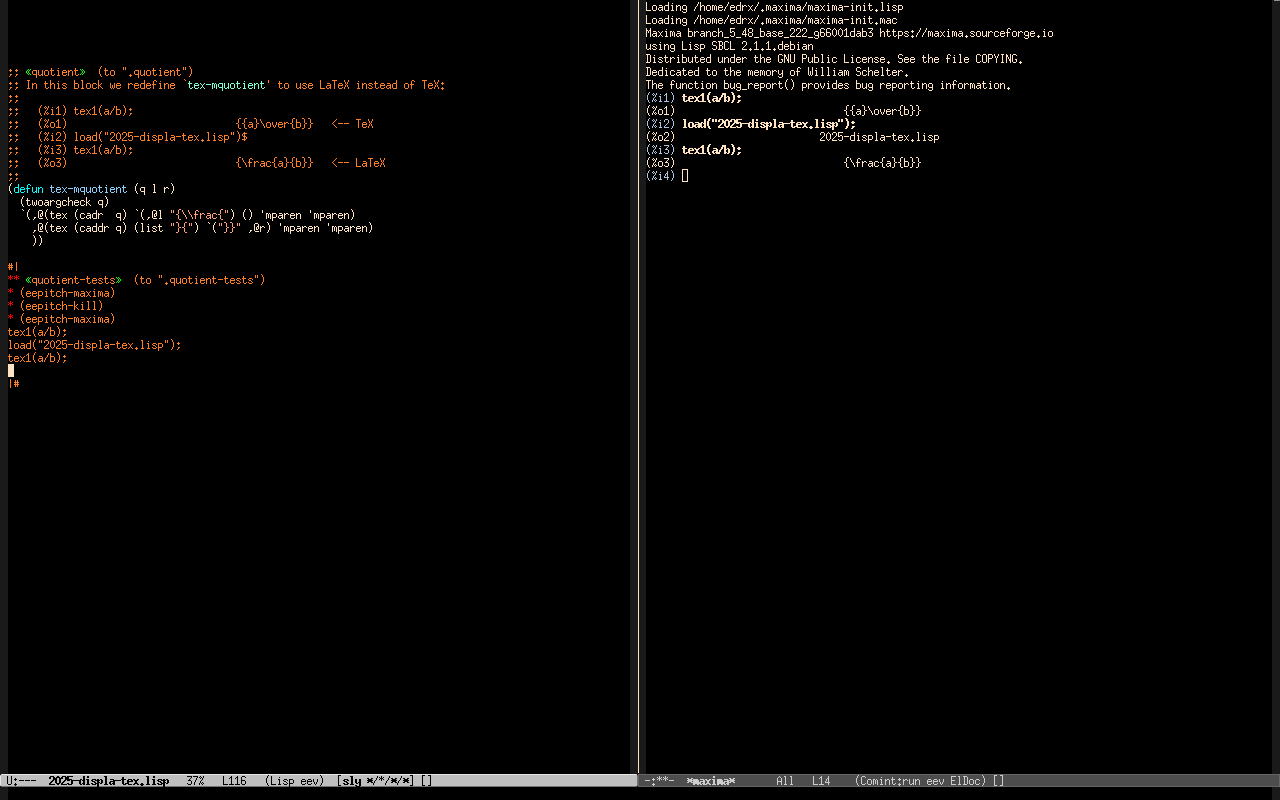Click the load("2025-displa-tex.lisp"); line in left buffer
Screen dimensions: 1280x800
point(94,345)
